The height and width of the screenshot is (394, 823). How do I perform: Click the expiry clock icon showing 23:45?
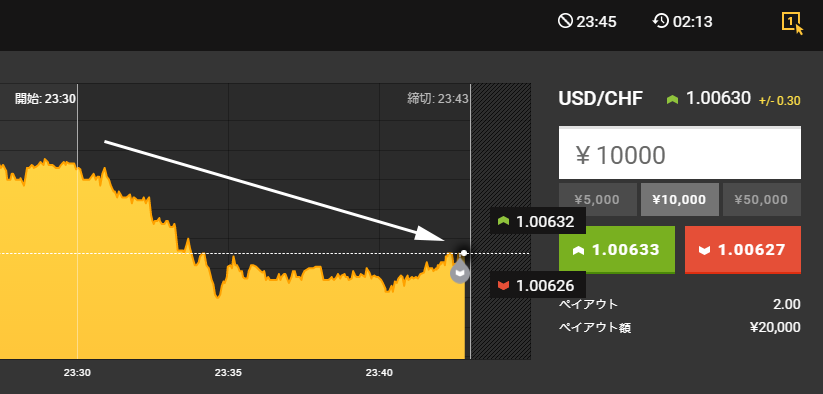tap(565, 22)
